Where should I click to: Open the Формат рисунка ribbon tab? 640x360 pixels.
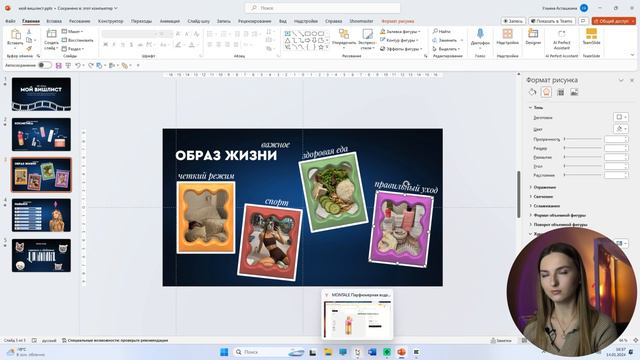[x=398, y=21]
